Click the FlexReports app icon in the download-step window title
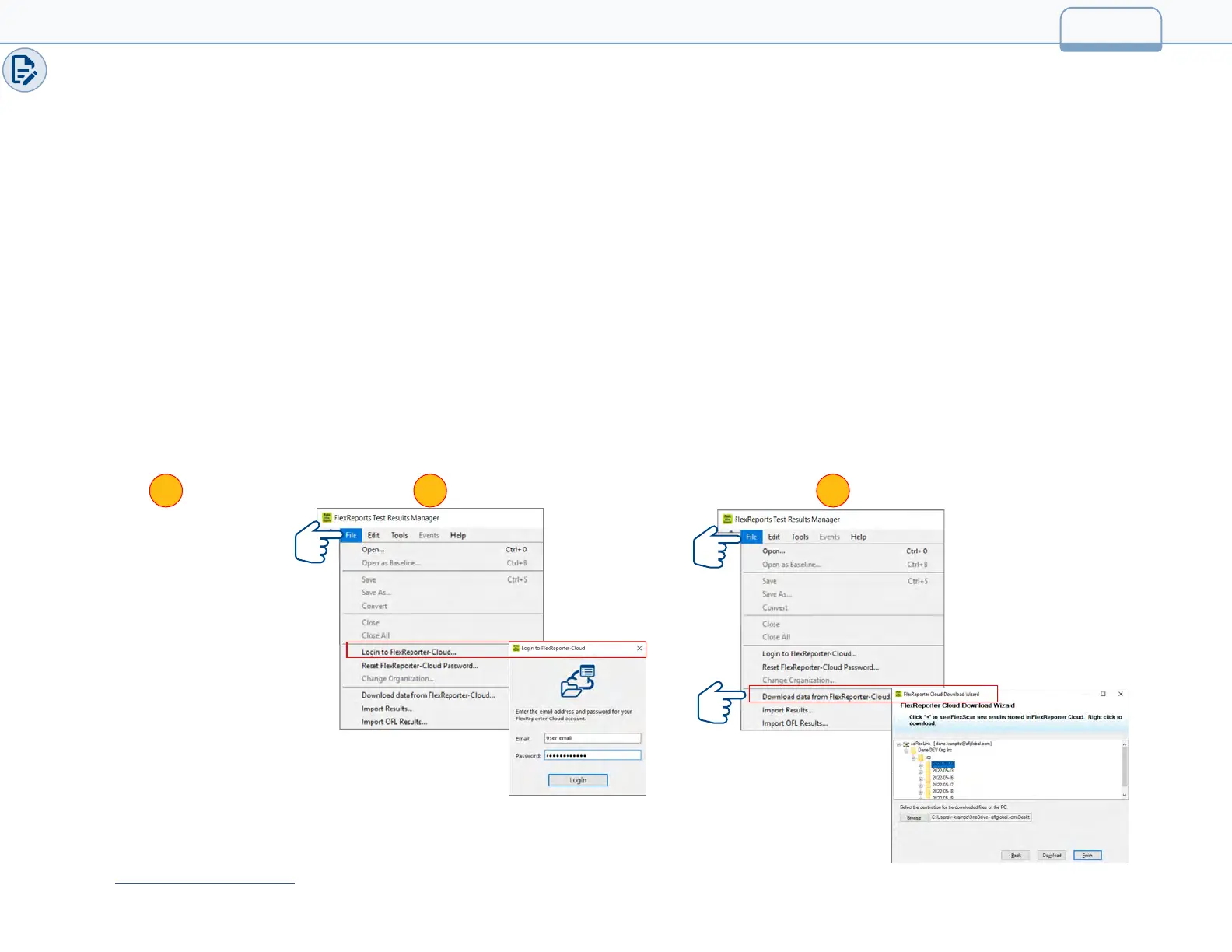Viewport: 1232px width, 952px height. (728, 519)
